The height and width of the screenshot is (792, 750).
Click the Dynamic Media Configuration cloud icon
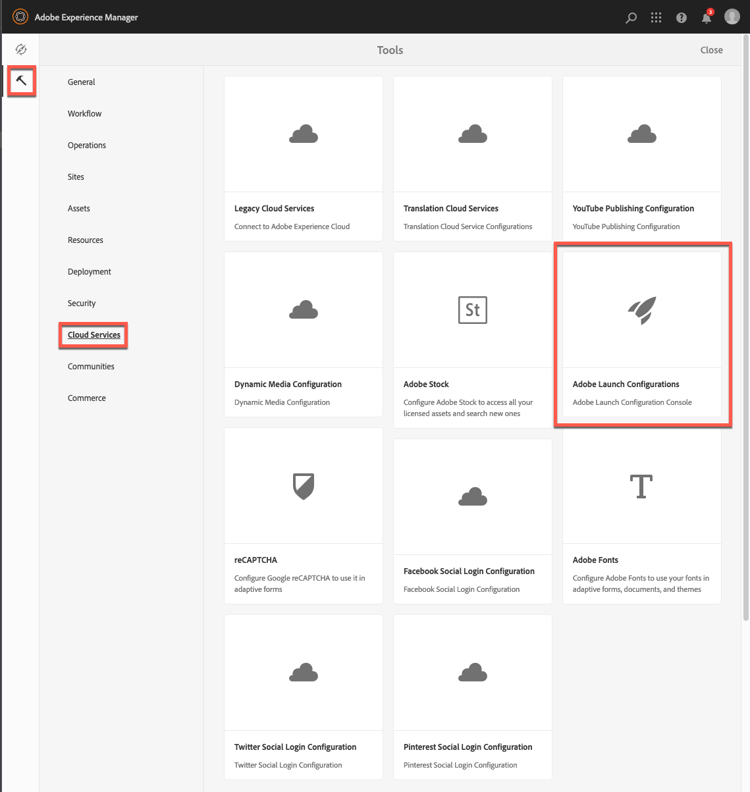(x=304, y=310)
